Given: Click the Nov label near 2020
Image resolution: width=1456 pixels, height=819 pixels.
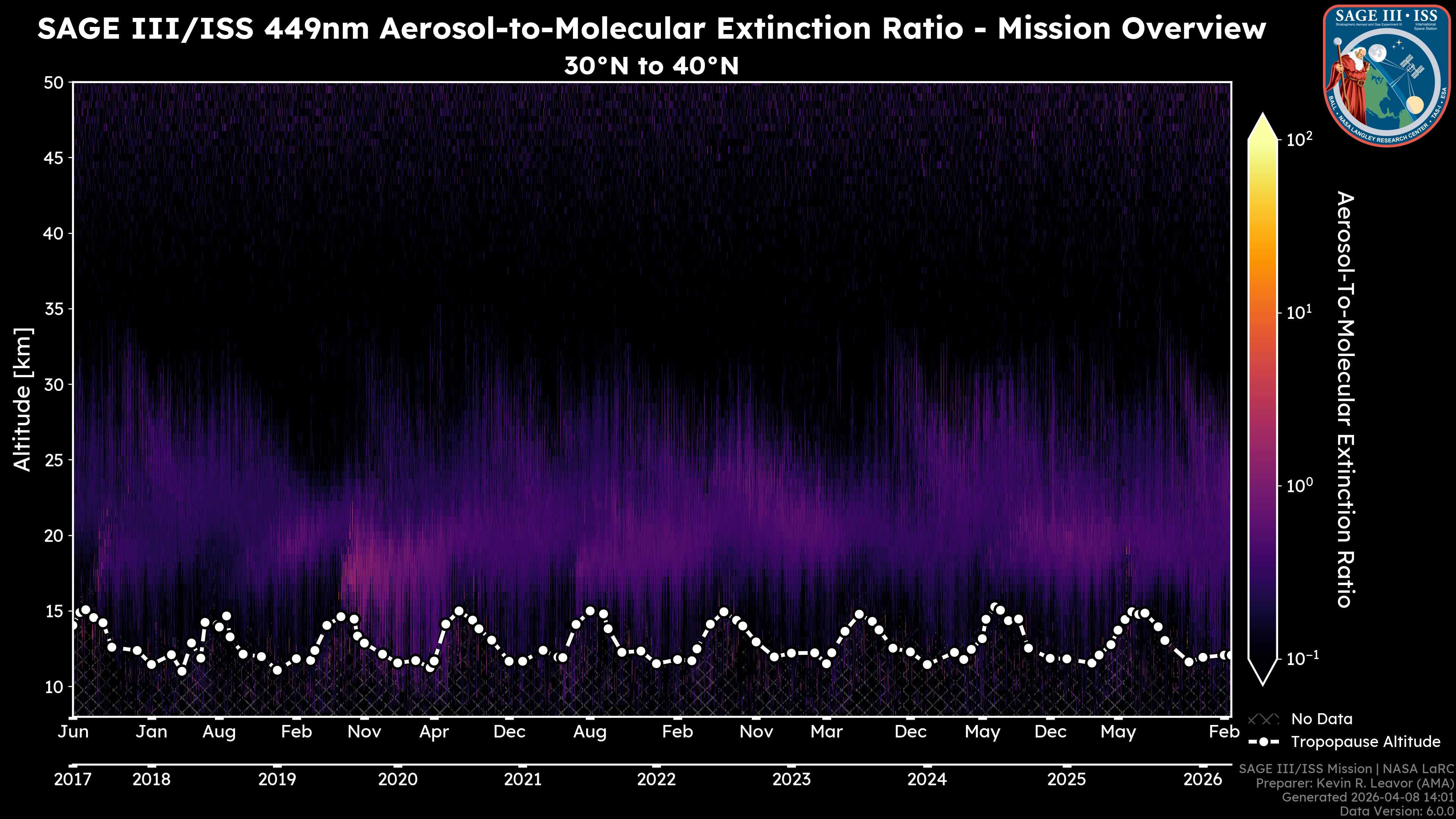Looking at the screenshot, I should point(364,732).
